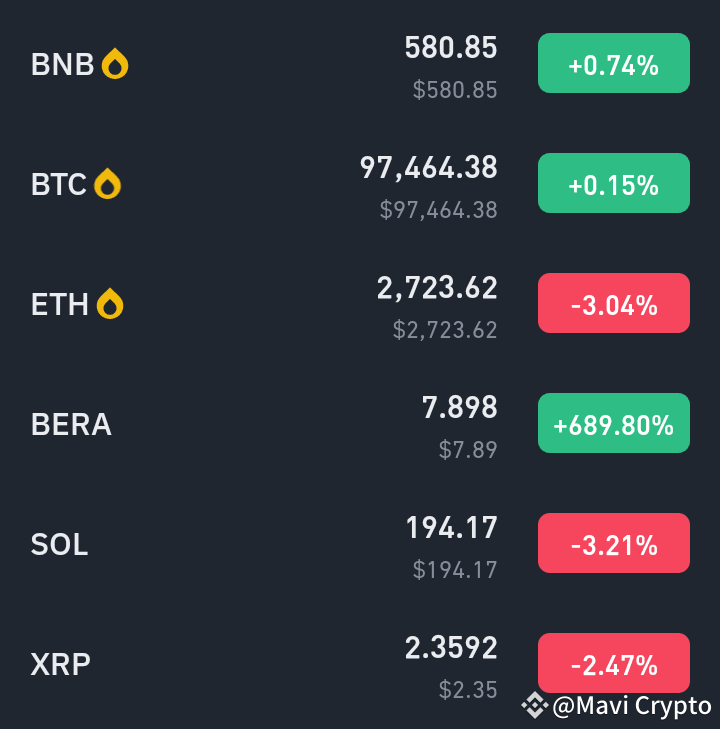Click the BTC price 97,464.38

(429, 168)
